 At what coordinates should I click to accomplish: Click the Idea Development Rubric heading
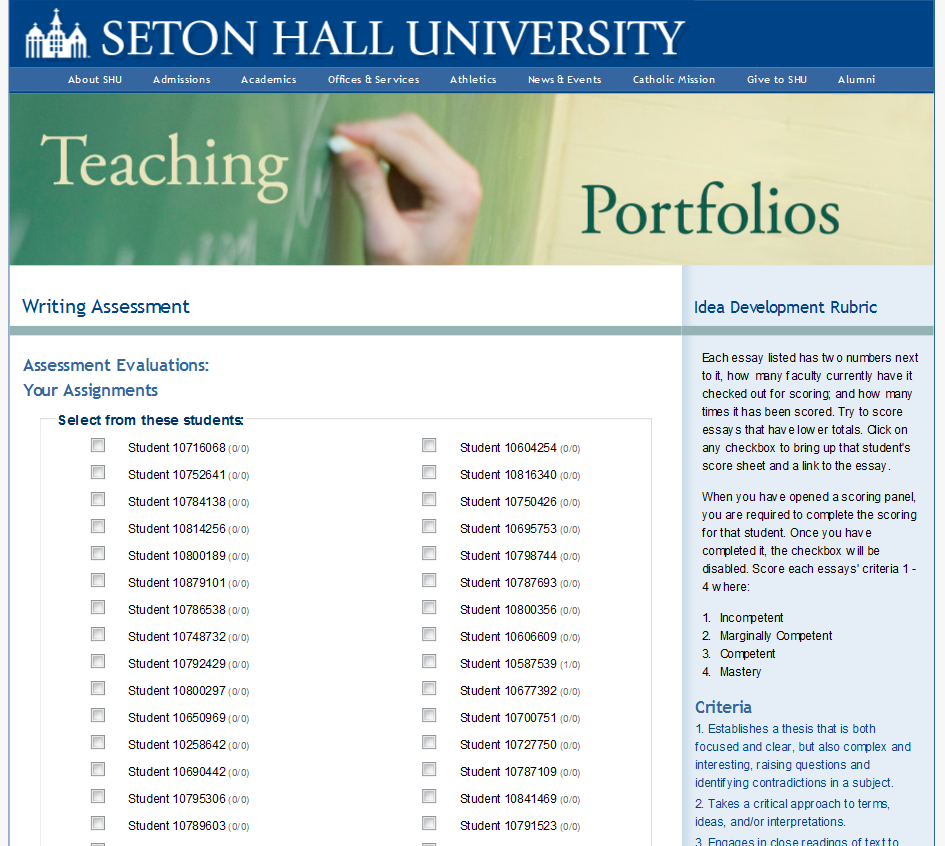click(x=785, y=307)
